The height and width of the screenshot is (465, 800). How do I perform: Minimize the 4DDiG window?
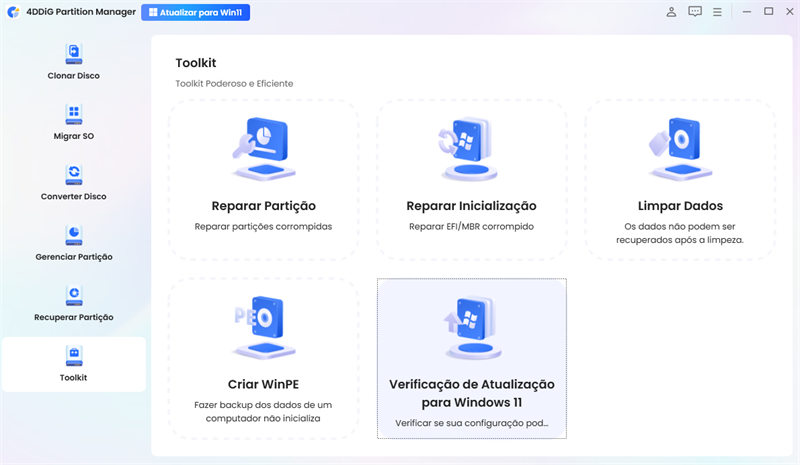(746, 12)
